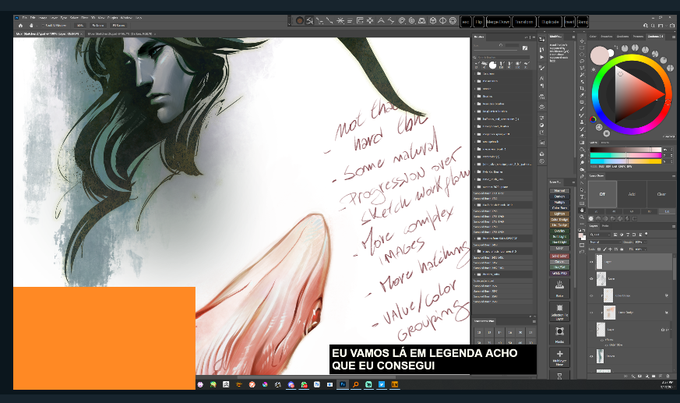The height and width of the screenshot is (403, 680).
Task: Click the Link layers icon
Action: [x=625, y=376]
